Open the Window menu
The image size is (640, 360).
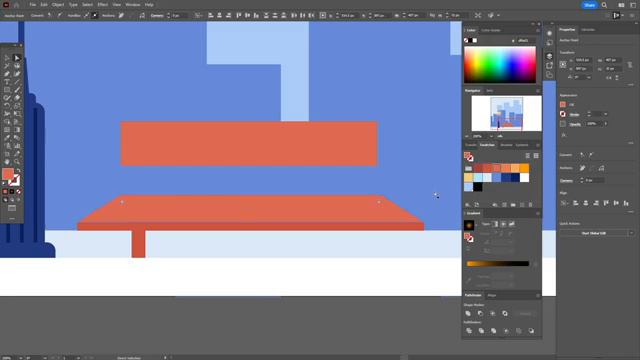(133, 5)
